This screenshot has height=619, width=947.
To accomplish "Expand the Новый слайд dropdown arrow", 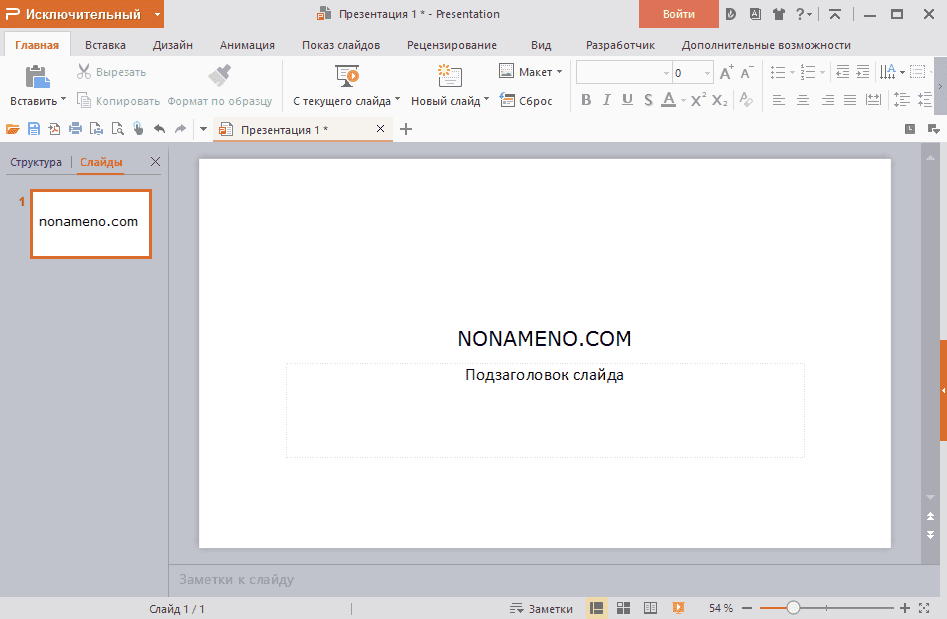I will pos(487,100).
